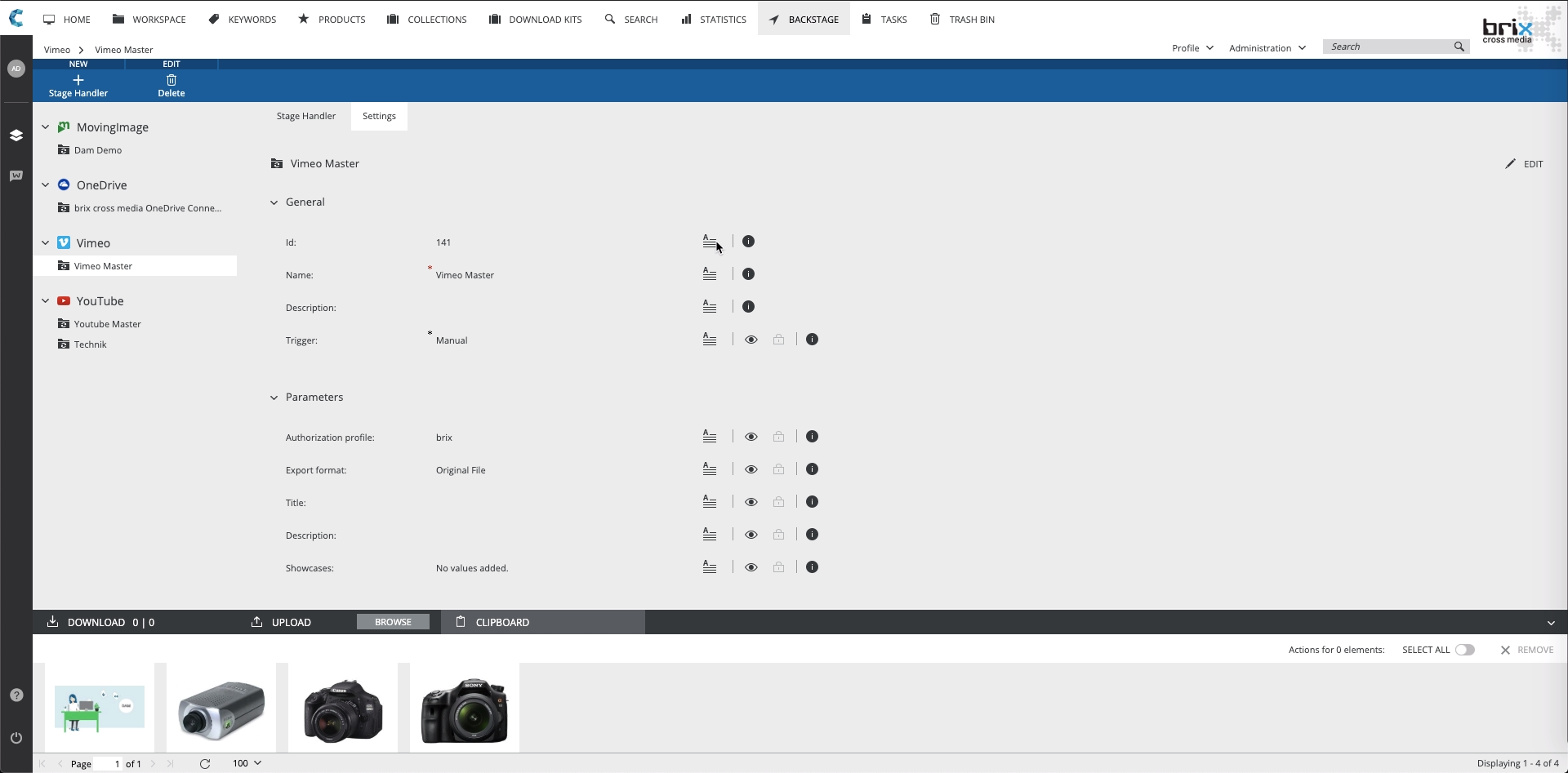Click the translation icon in the Title row
This screenshot has height=773, width=1568.
(x=710, y=502)
